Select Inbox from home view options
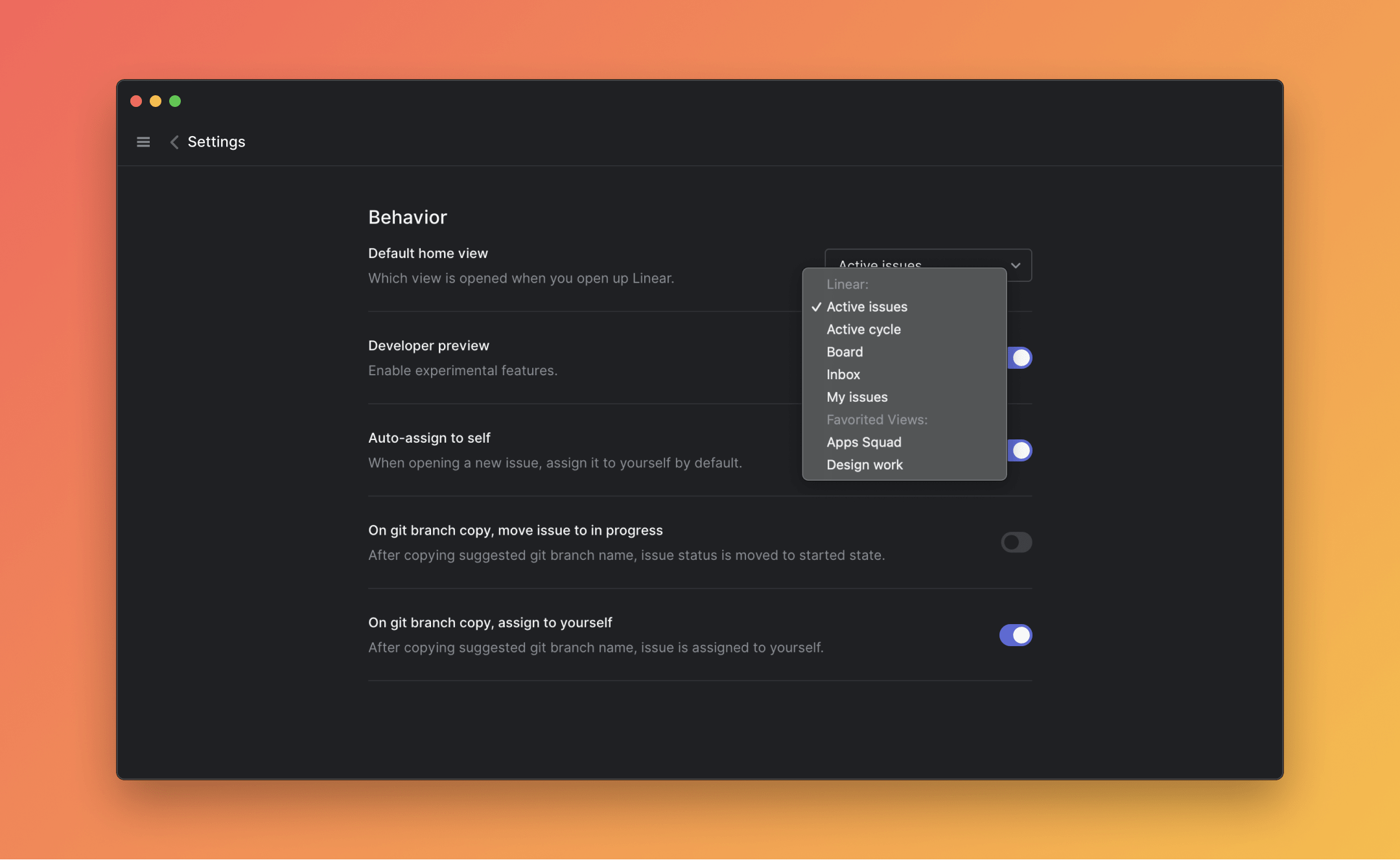Viewport: 1400px width, 860px height. click(842, 374)
